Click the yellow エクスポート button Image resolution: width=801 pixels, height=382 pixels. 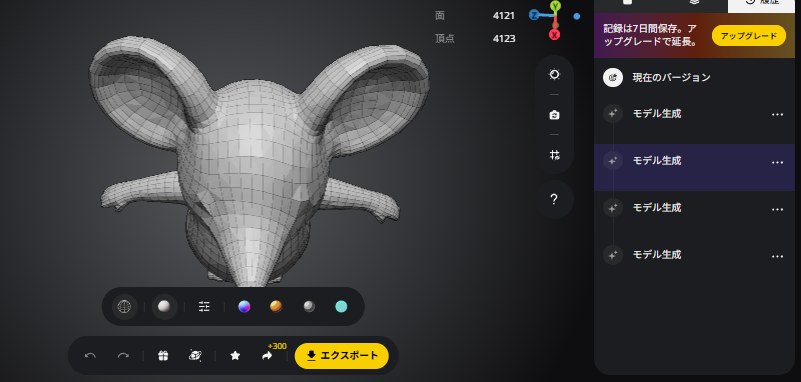pyautogui.click(x=342, y=355)
